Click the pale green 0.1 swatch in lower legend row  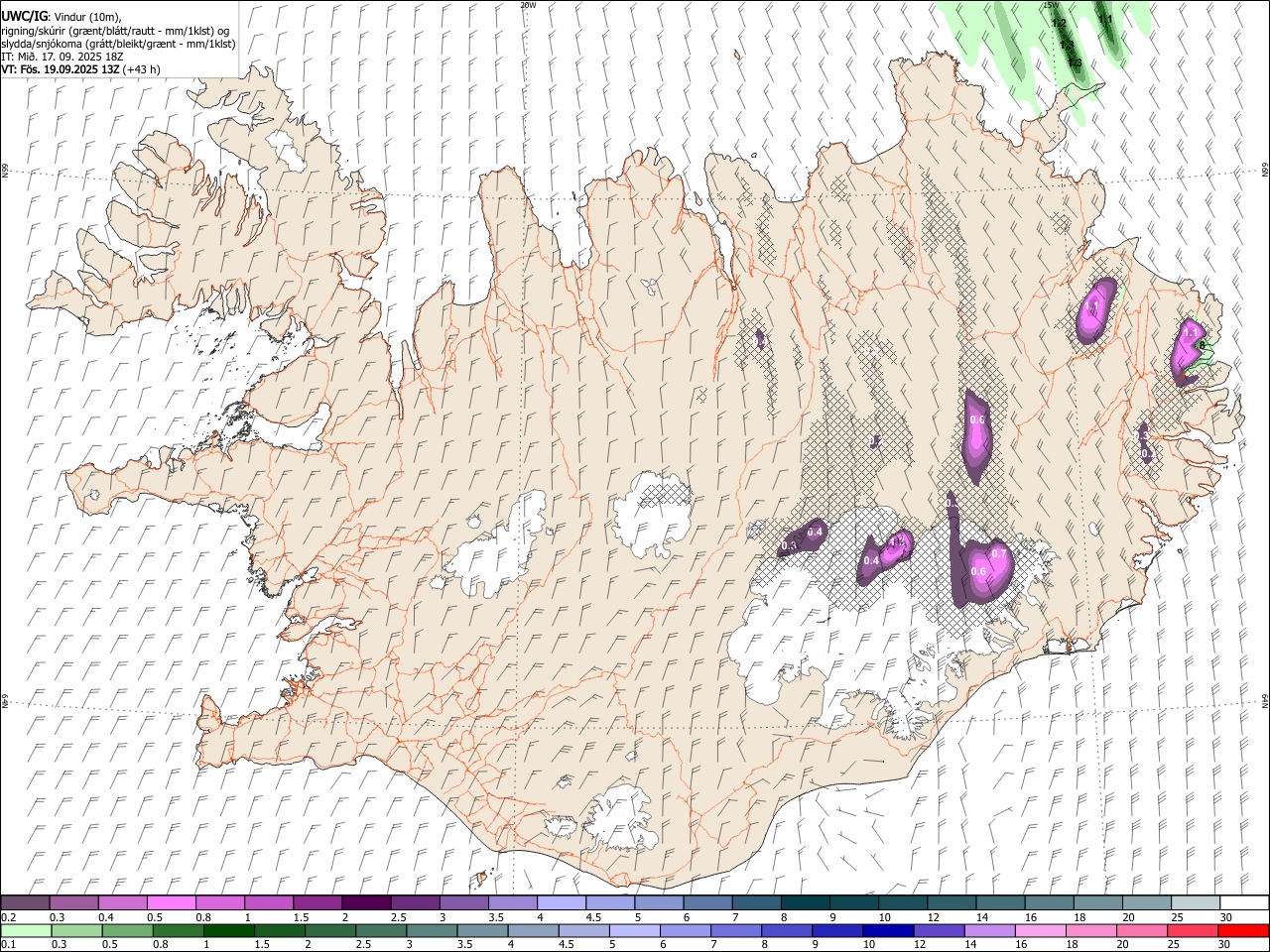[x=26, y=931]
